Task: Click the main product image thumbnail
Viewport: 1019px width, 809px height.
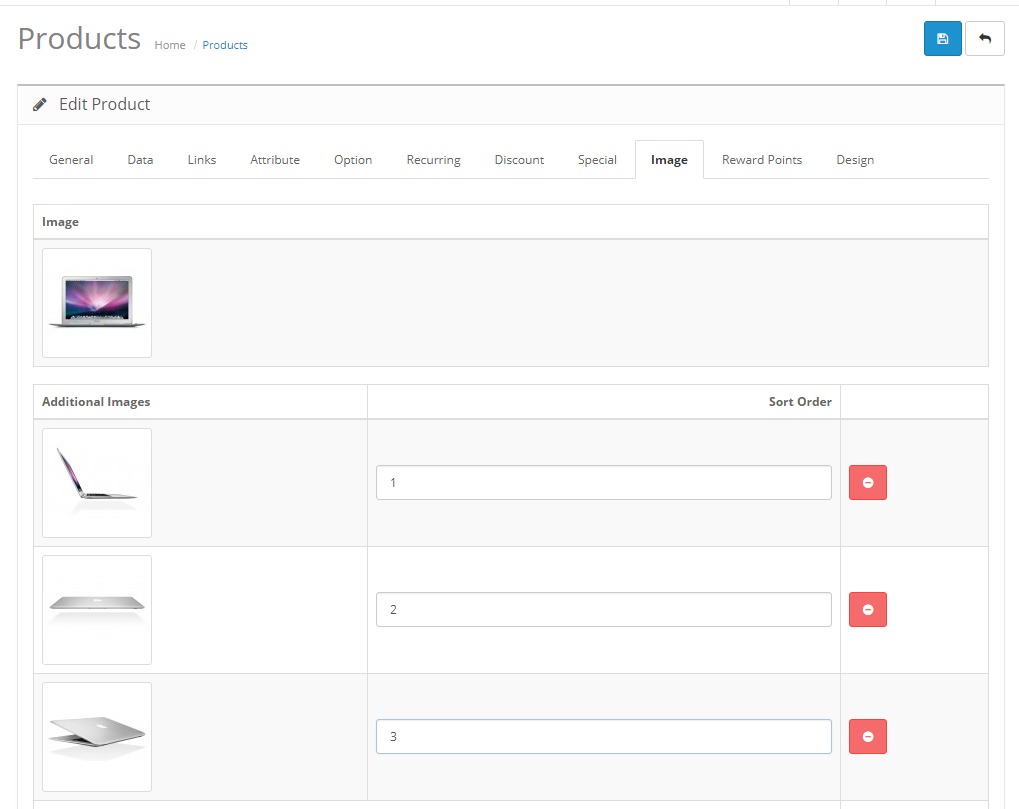Action: [97, 303]
